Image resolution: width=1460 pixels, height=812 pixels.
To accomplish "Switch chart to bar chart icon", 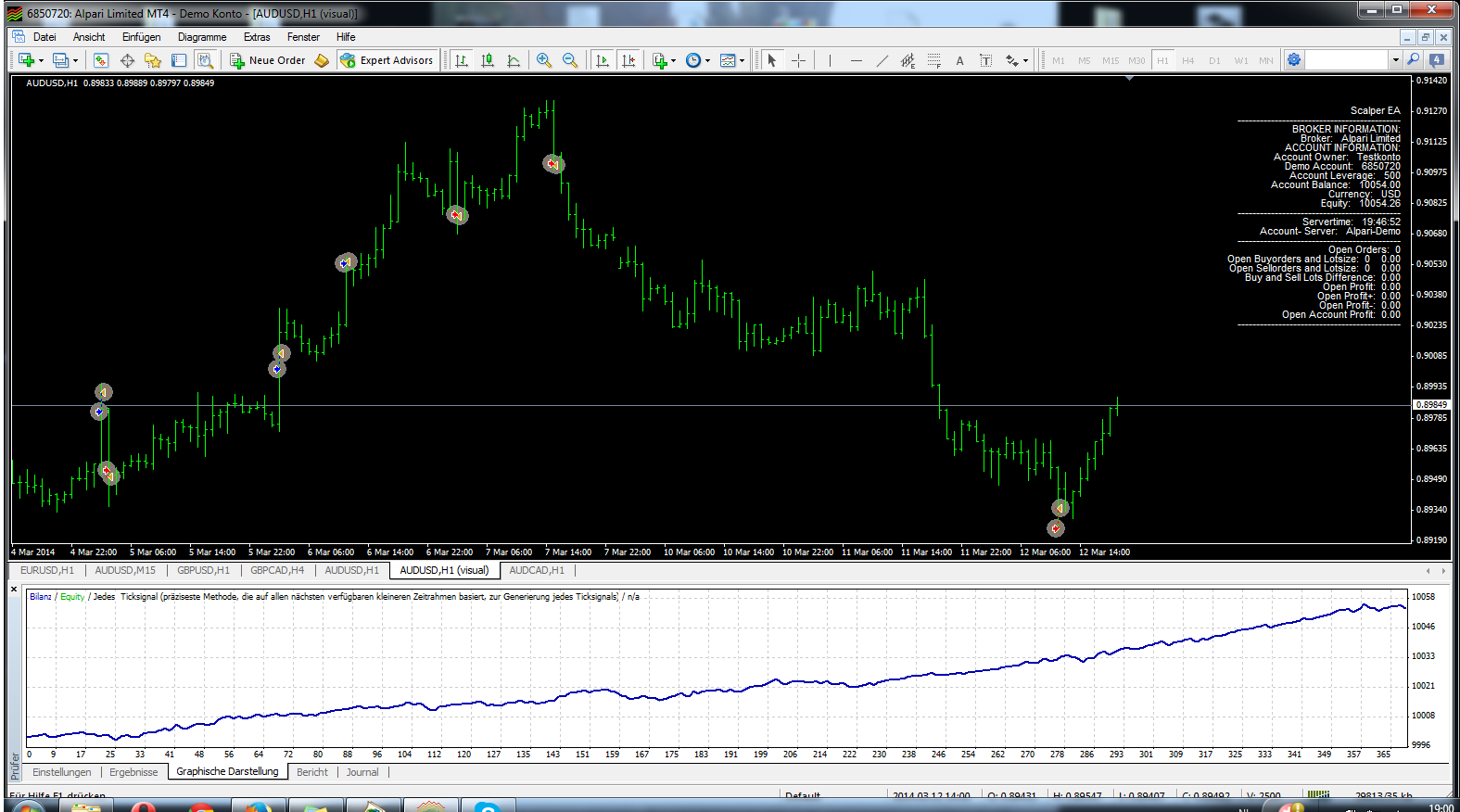I will point(462,60).
